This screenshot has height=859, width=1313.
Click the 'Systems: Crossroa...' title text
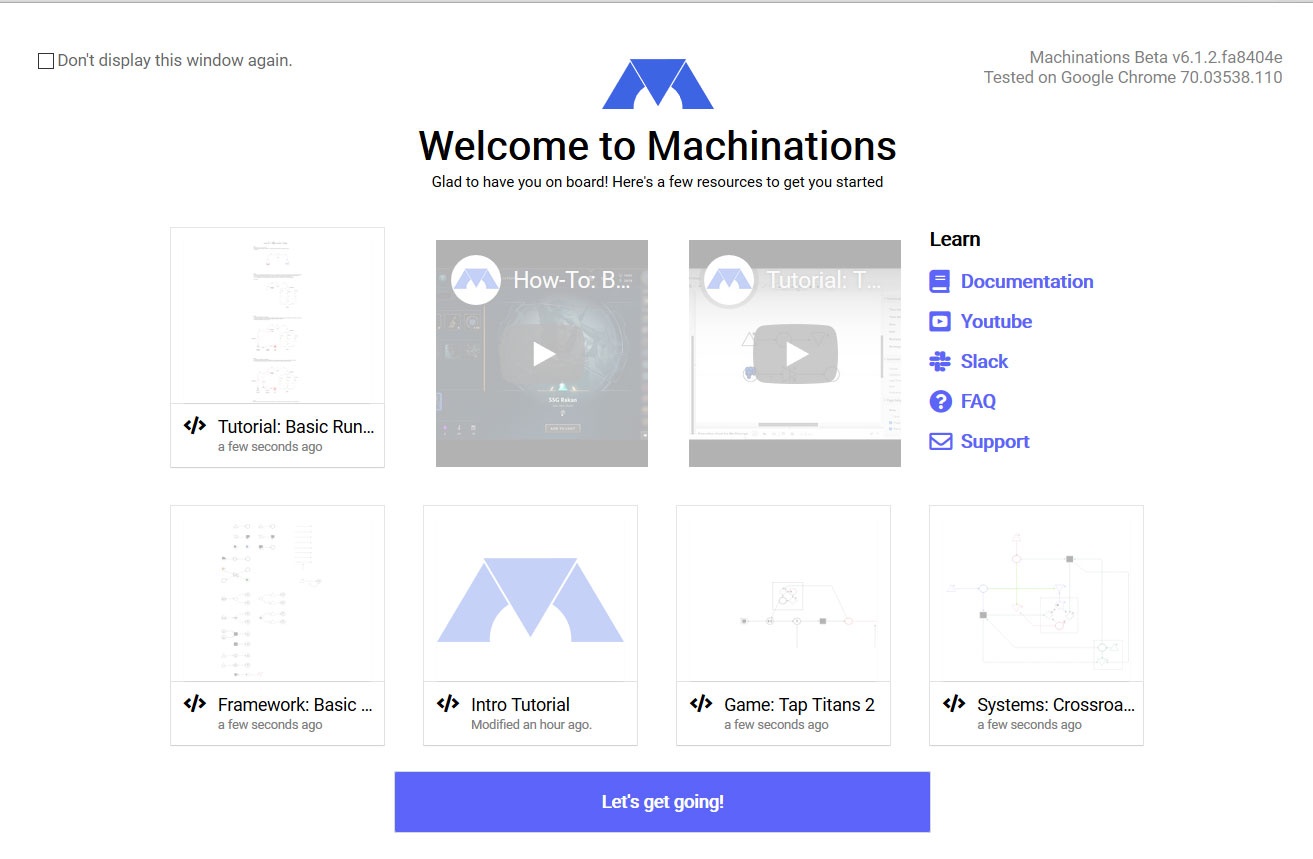click(x=1056, y=705)
